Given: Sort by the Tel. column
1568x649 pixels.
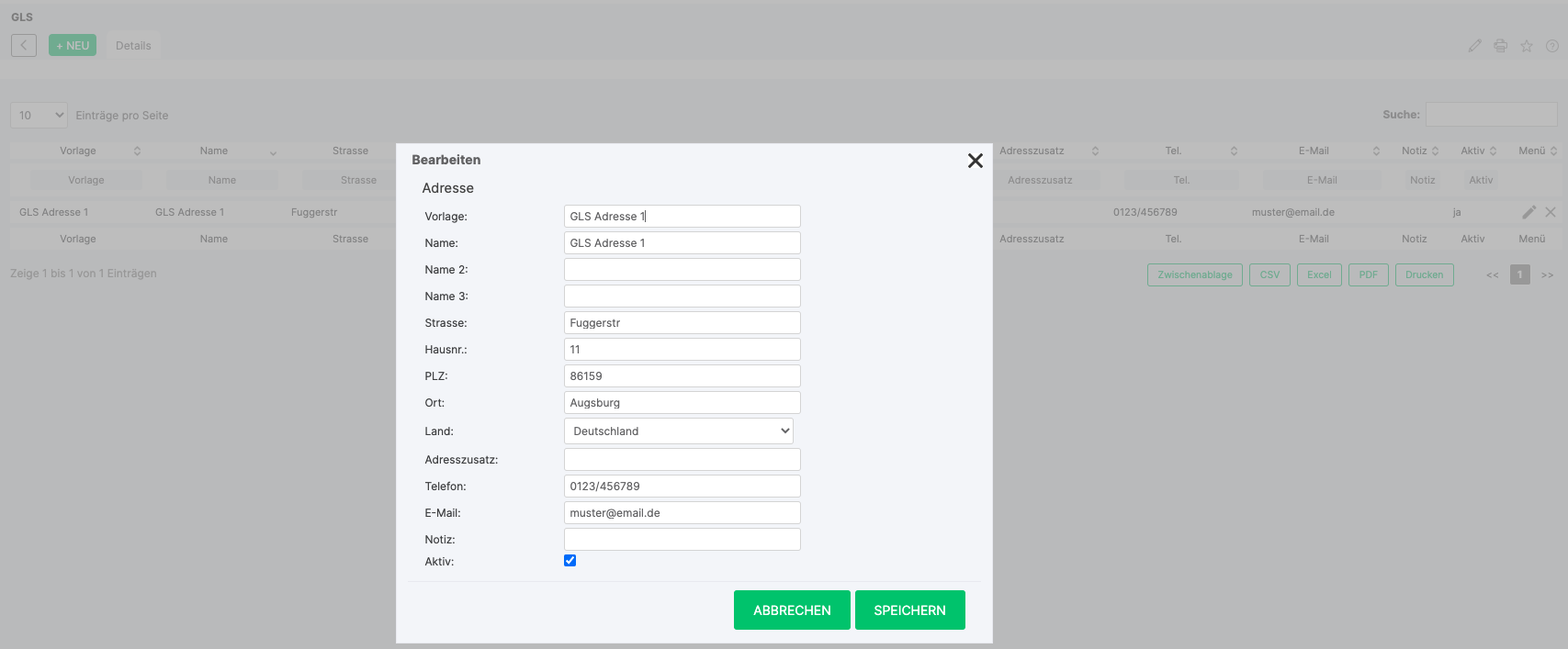Looking at the screenshot, I should 1174,151.
